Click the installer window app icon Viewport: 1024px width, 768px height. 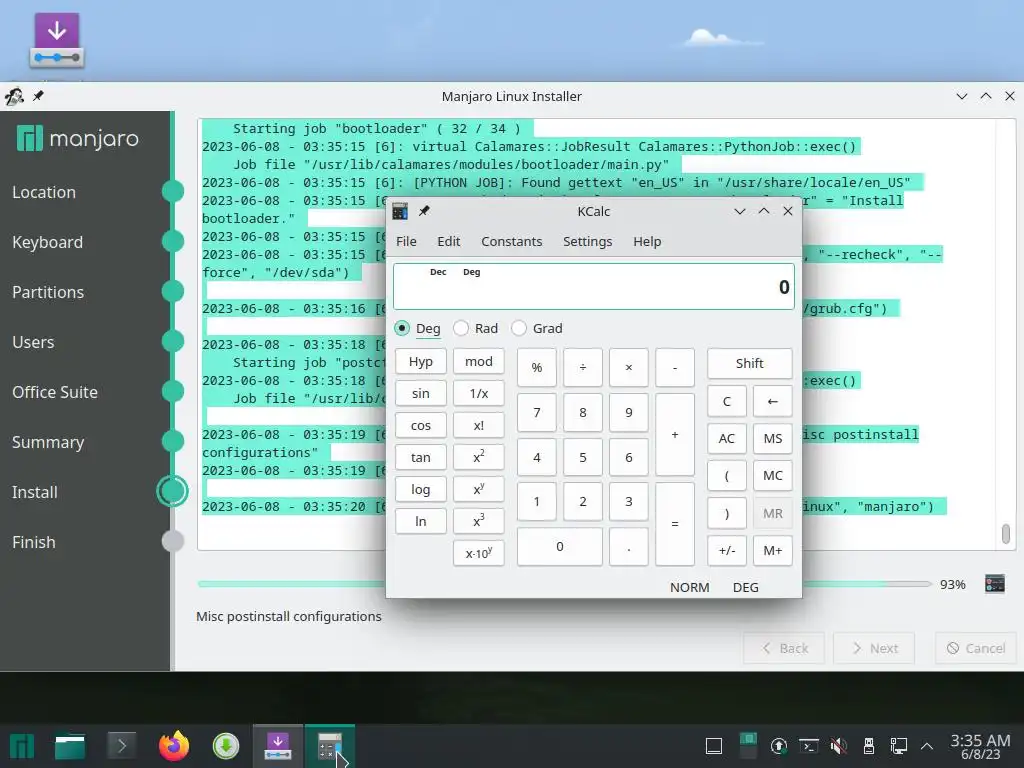(14, 96)
